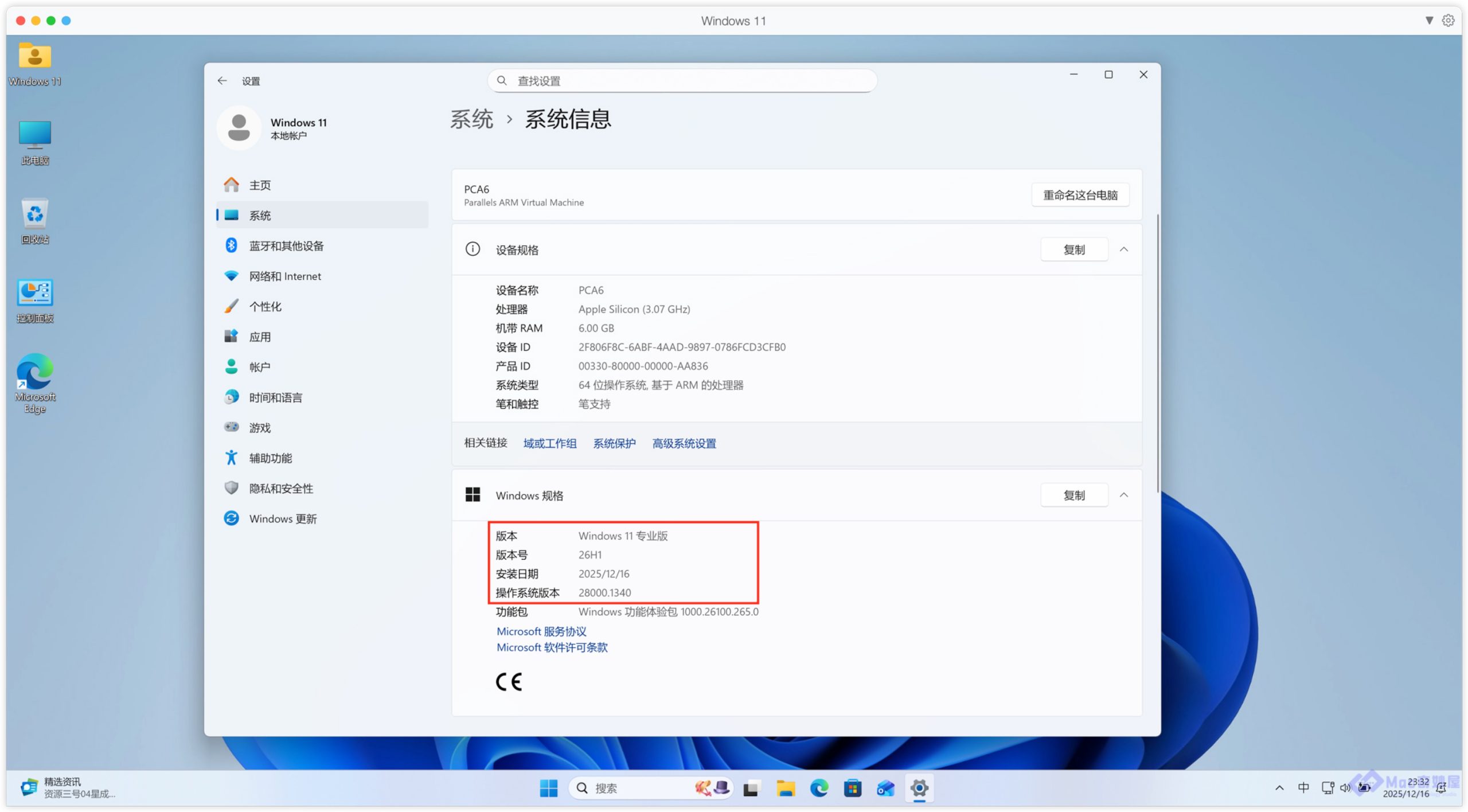The height and width of the screenshot is (812, 1468).
Task: Select Home in the settings sidebar
Action: (259, 185)
